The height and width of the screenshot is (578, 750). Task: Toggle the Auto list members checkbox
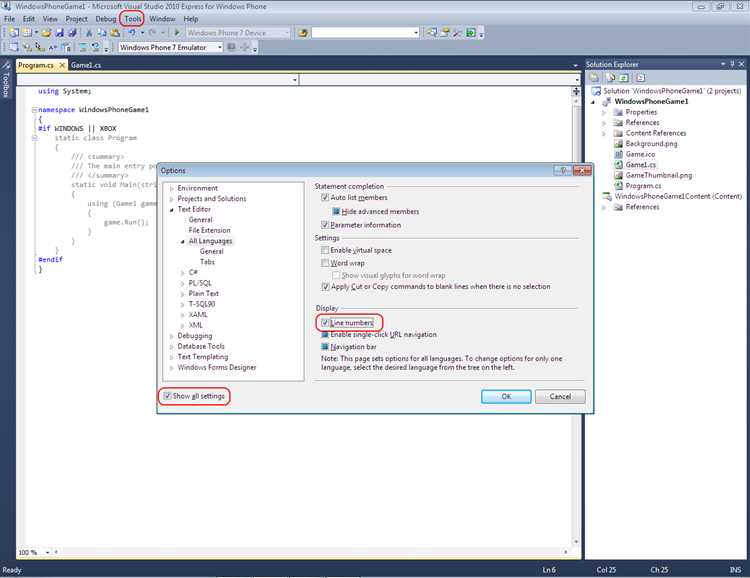[x=325, y=197]
